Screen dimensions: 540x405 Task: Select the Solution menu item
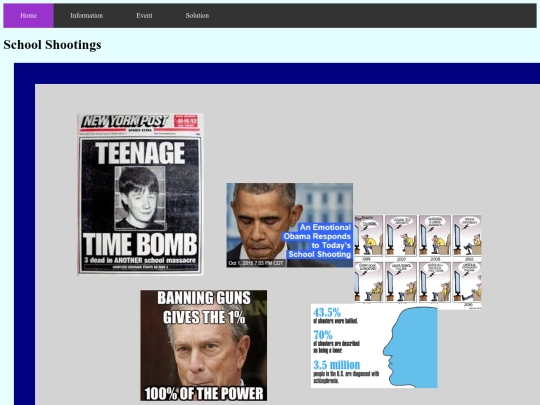197,15
